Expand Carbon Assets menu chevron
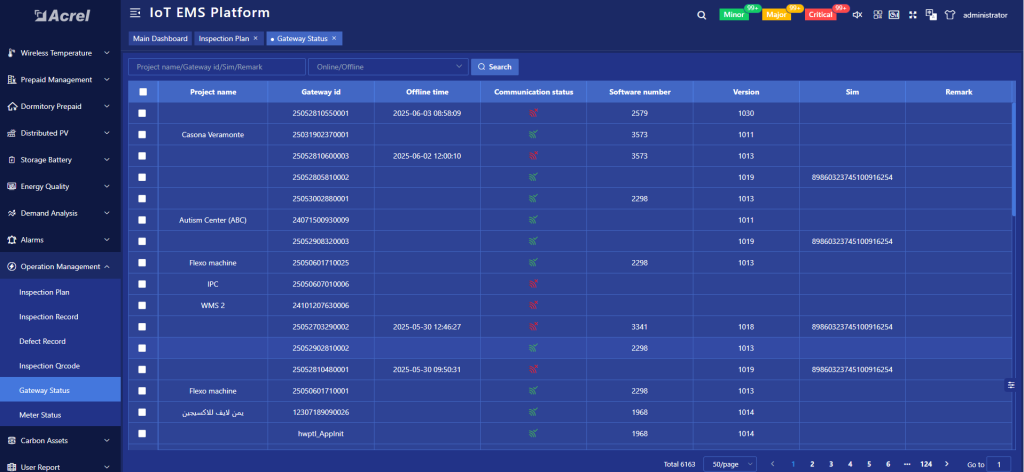Image resolution: width=1024 pixels, height=472 pixels. tap(106, 441)
